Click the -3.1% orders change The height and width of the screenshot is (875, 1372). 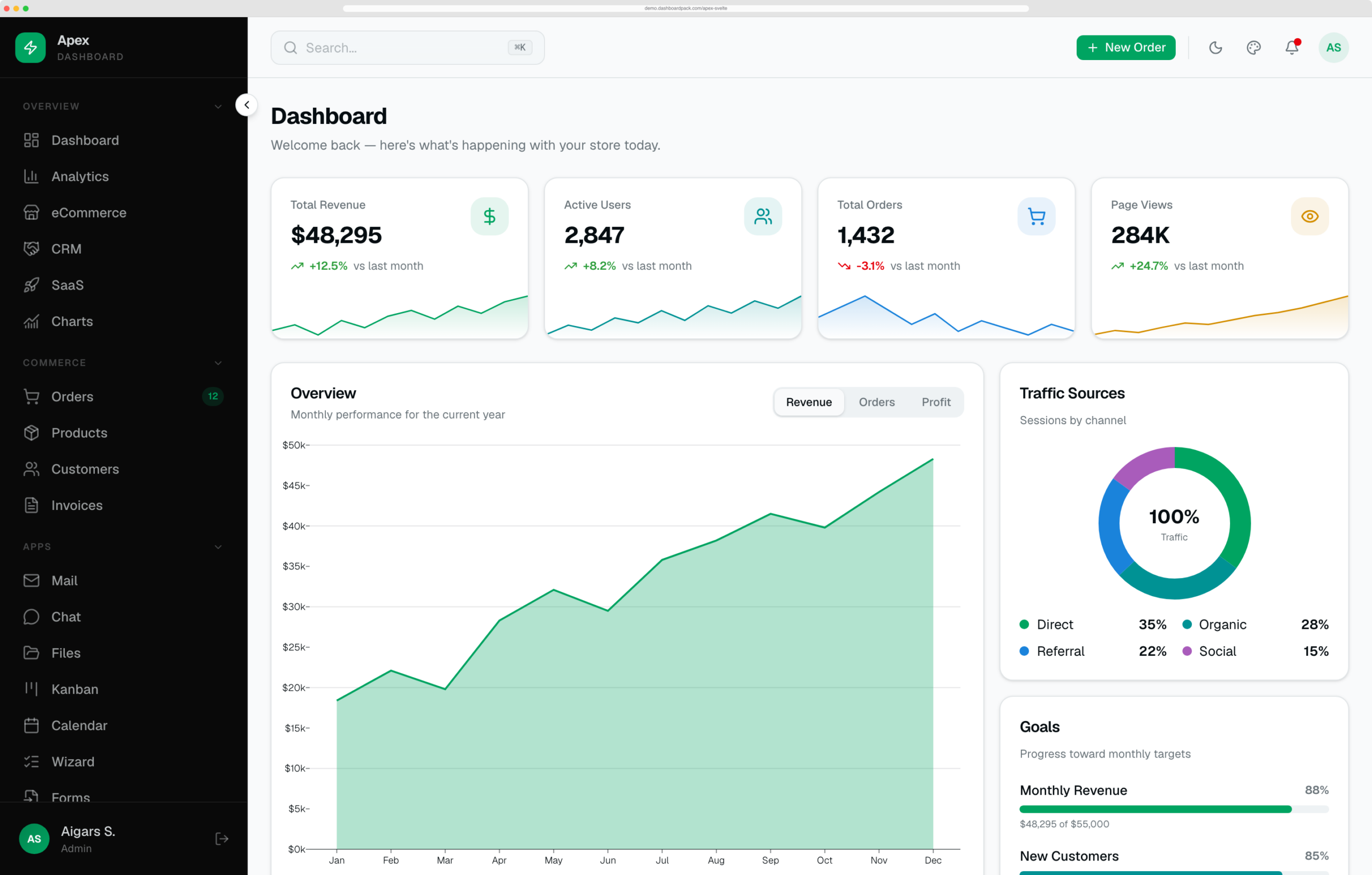click(x=870, y=265)
